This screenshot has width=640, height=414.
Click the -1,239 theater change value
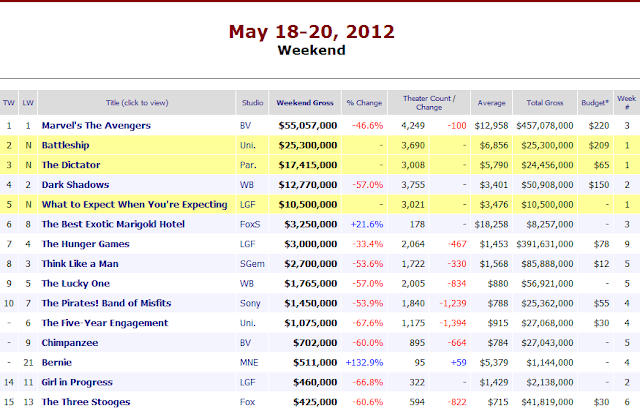click(x=453, y=303)
